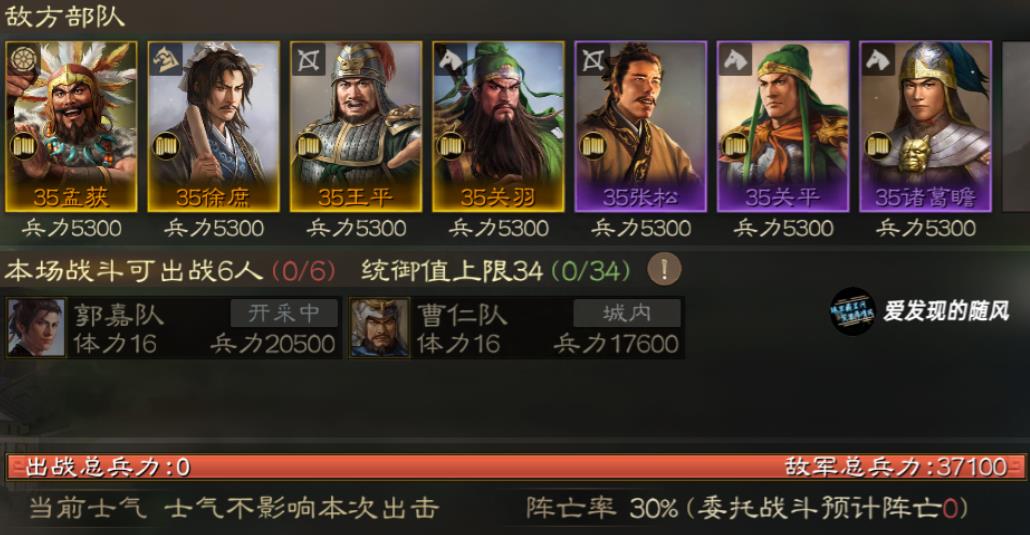Click the shield troop-type icon on 孟获's card
Viewport: 1030px width, 535px height.
click(24, 60)
